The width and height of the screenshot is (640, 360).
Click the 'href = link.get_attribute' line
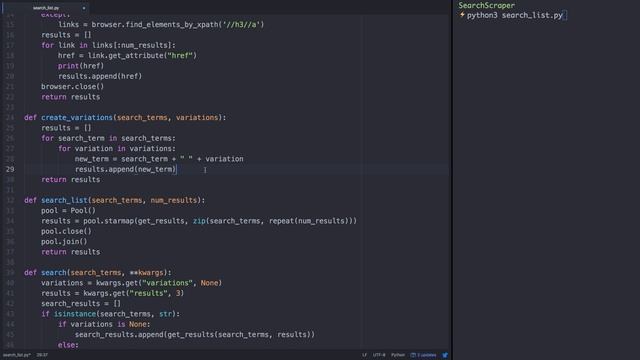tap(127, 56)
